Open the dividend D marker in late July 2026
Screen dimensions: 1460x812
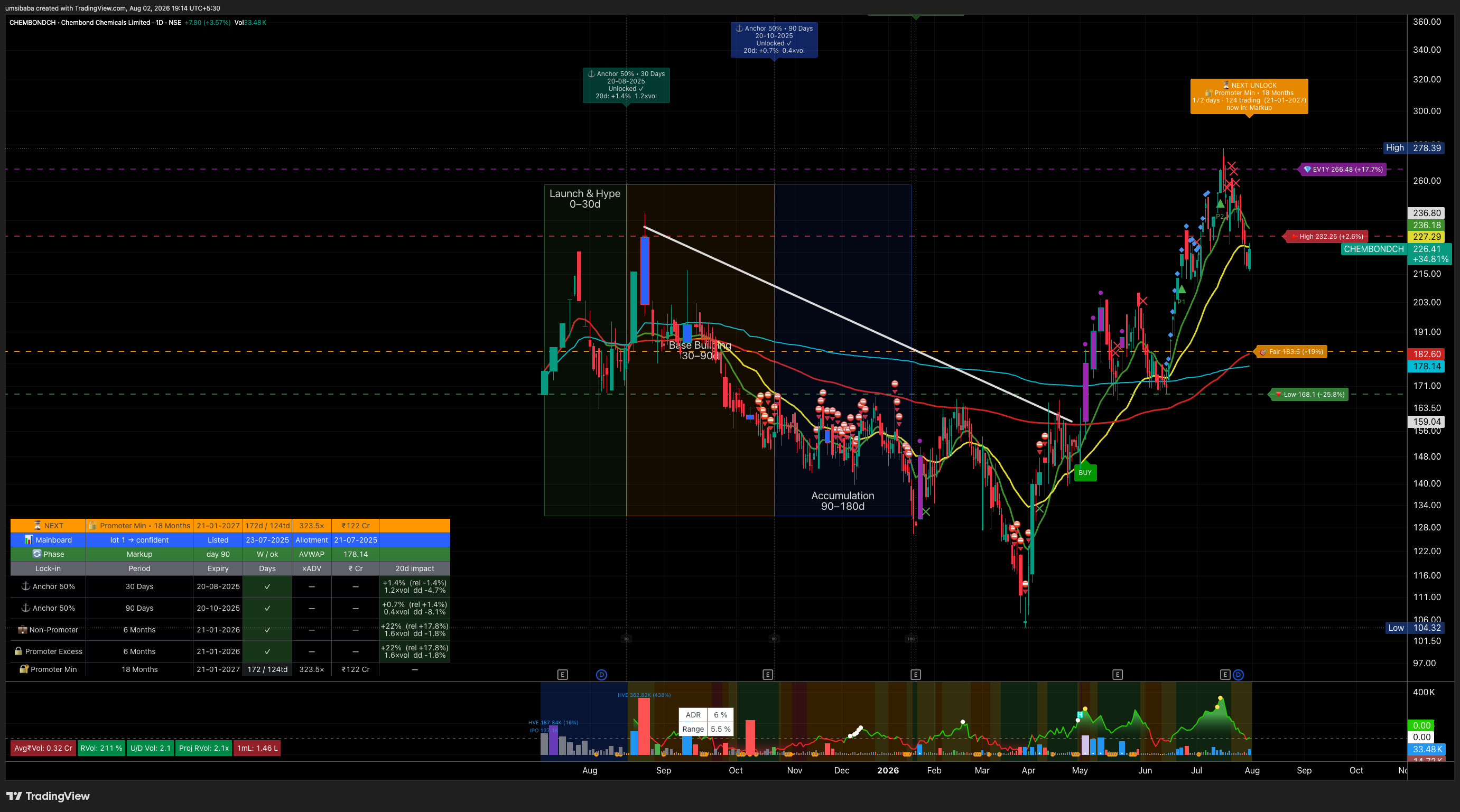click(x=1239, y=674)
